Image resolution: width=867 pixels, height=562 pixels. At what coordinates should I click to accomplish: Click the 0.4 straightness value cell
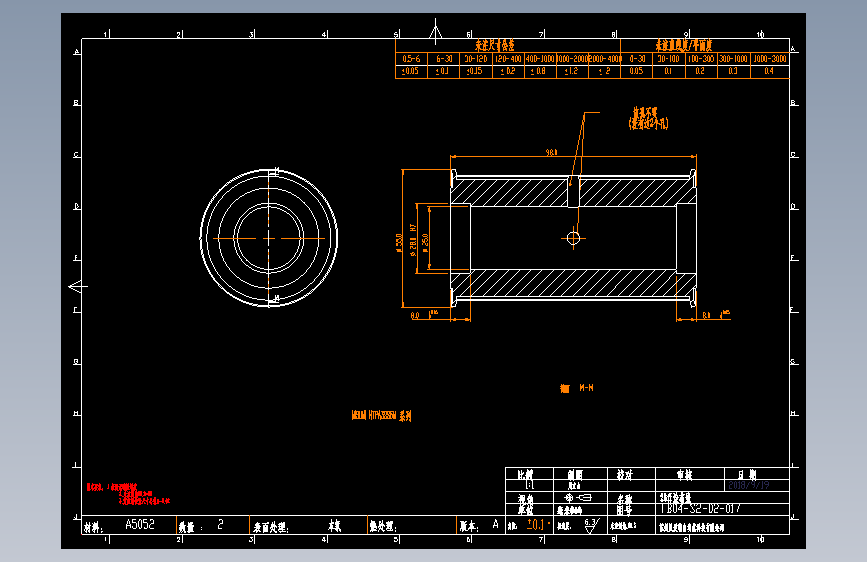[769, 71]
